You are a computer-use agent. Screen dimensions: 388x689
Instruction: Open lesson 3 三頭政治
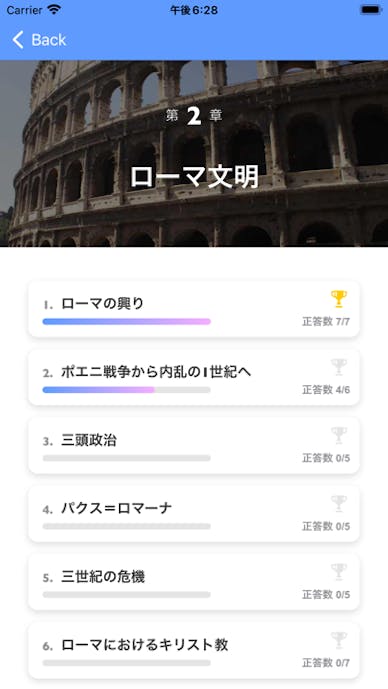pyautogui.click(x=194, y=446)
